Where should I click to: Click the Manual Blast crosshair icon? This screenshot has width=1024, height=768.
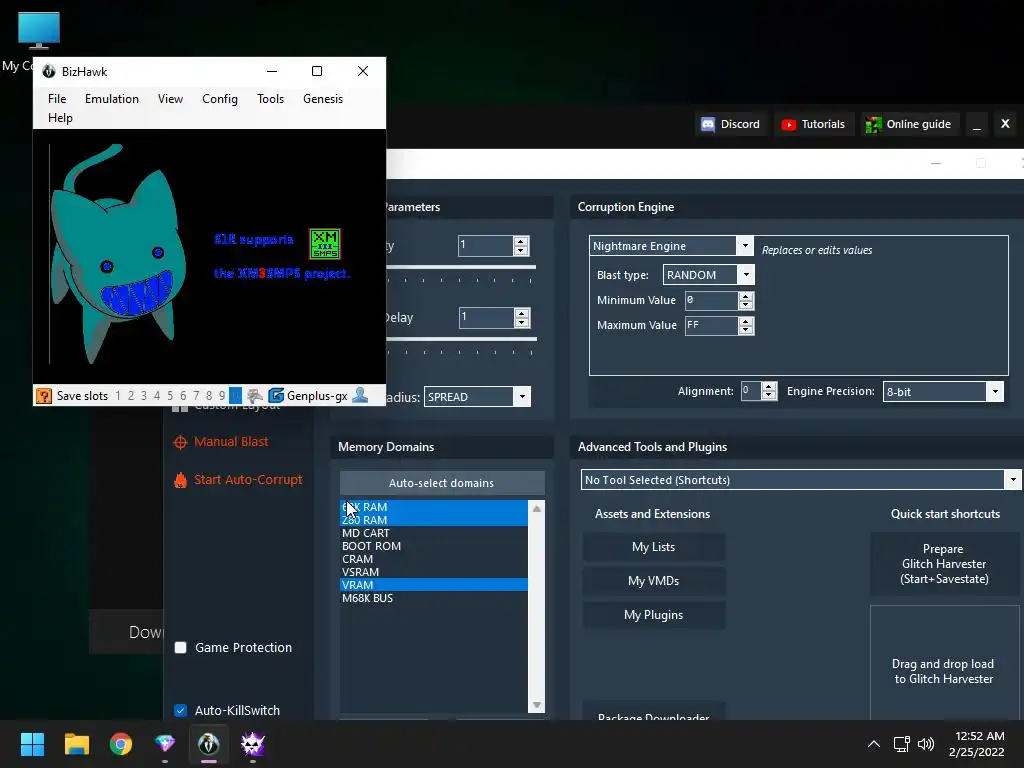(x=180, y=442)
